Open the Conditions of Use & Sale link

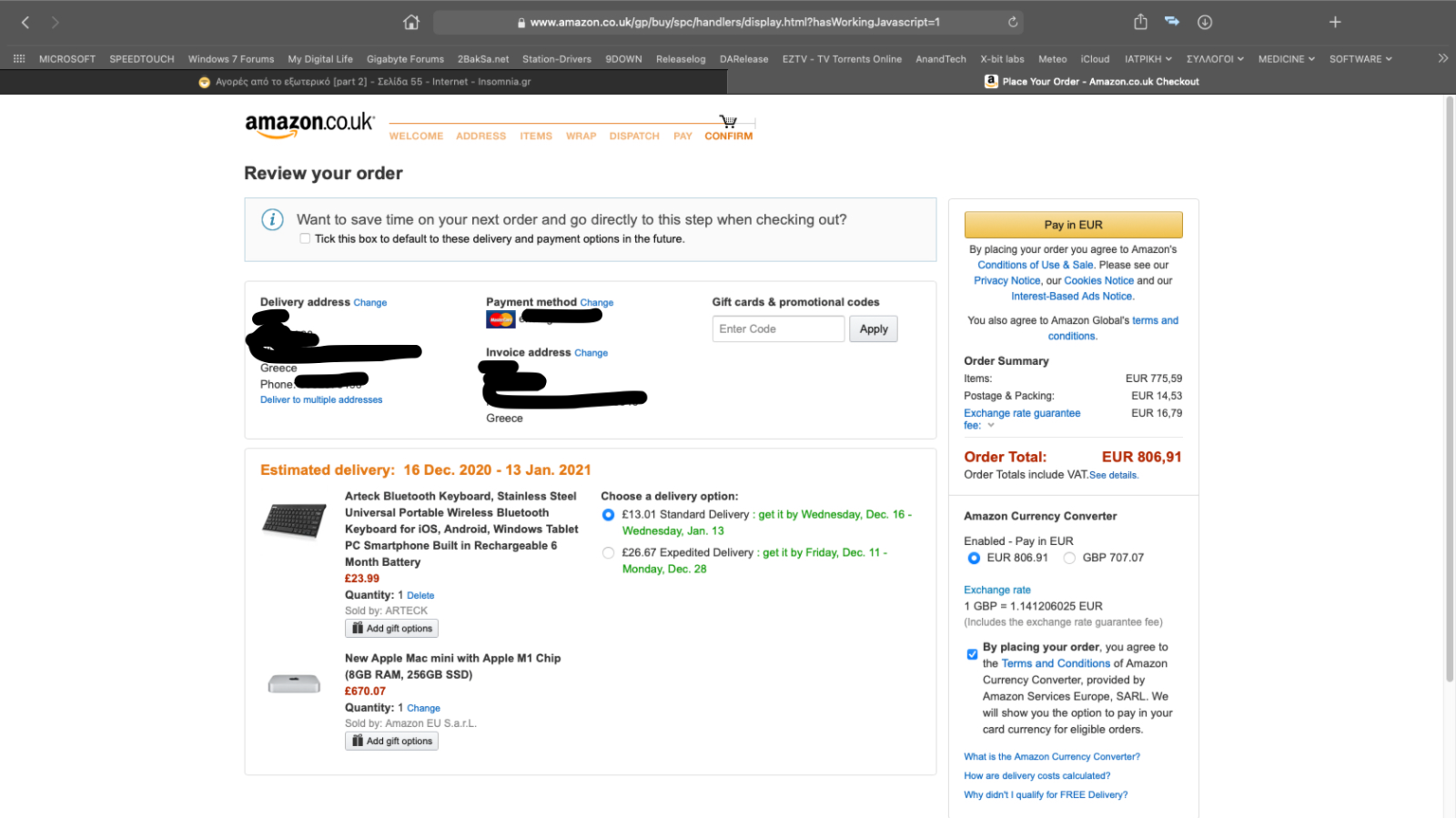(x=1036, y=265)
